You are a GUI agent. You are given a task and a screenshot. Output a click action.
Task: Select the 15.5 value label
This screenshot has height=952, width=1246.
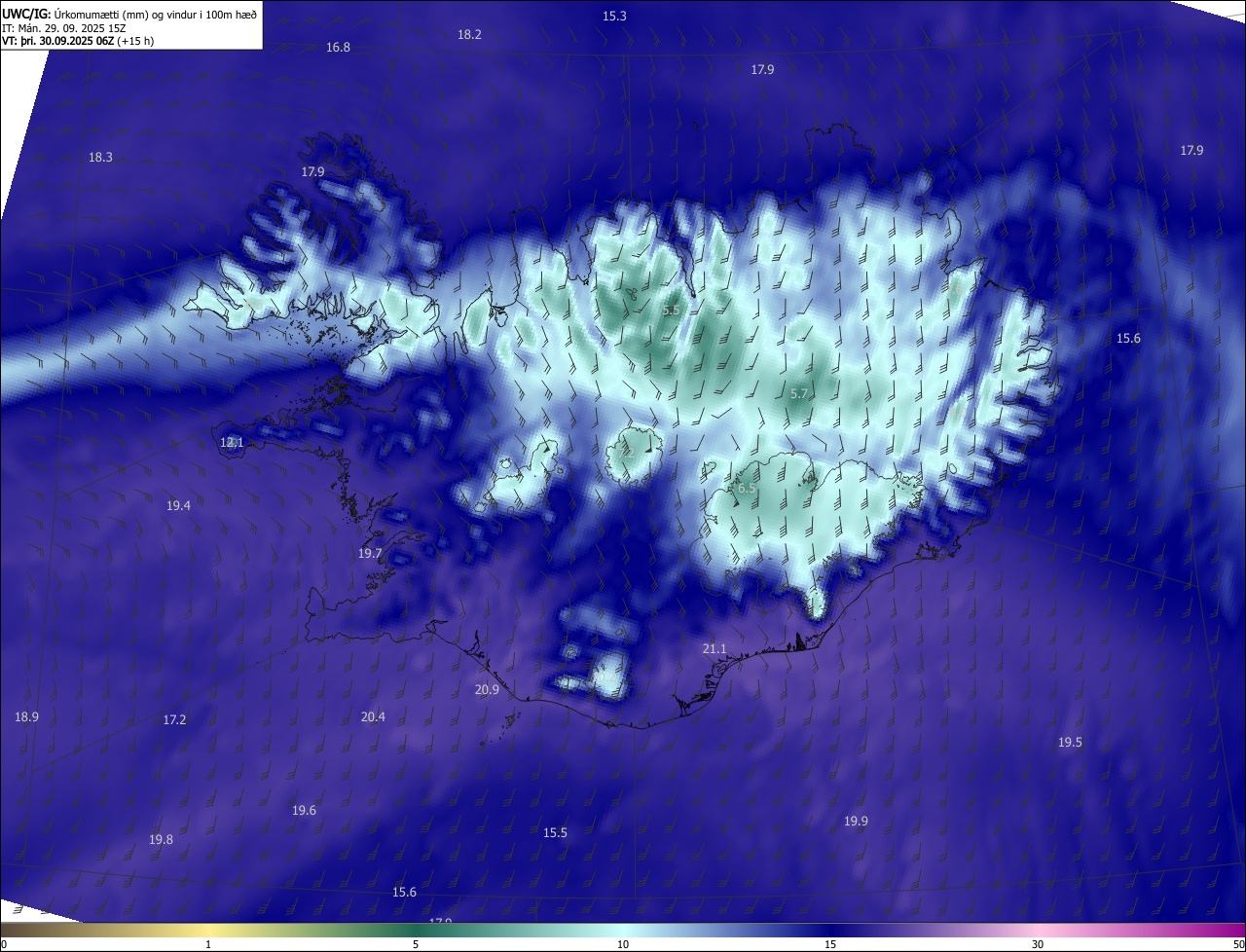[x=555, y=832]
